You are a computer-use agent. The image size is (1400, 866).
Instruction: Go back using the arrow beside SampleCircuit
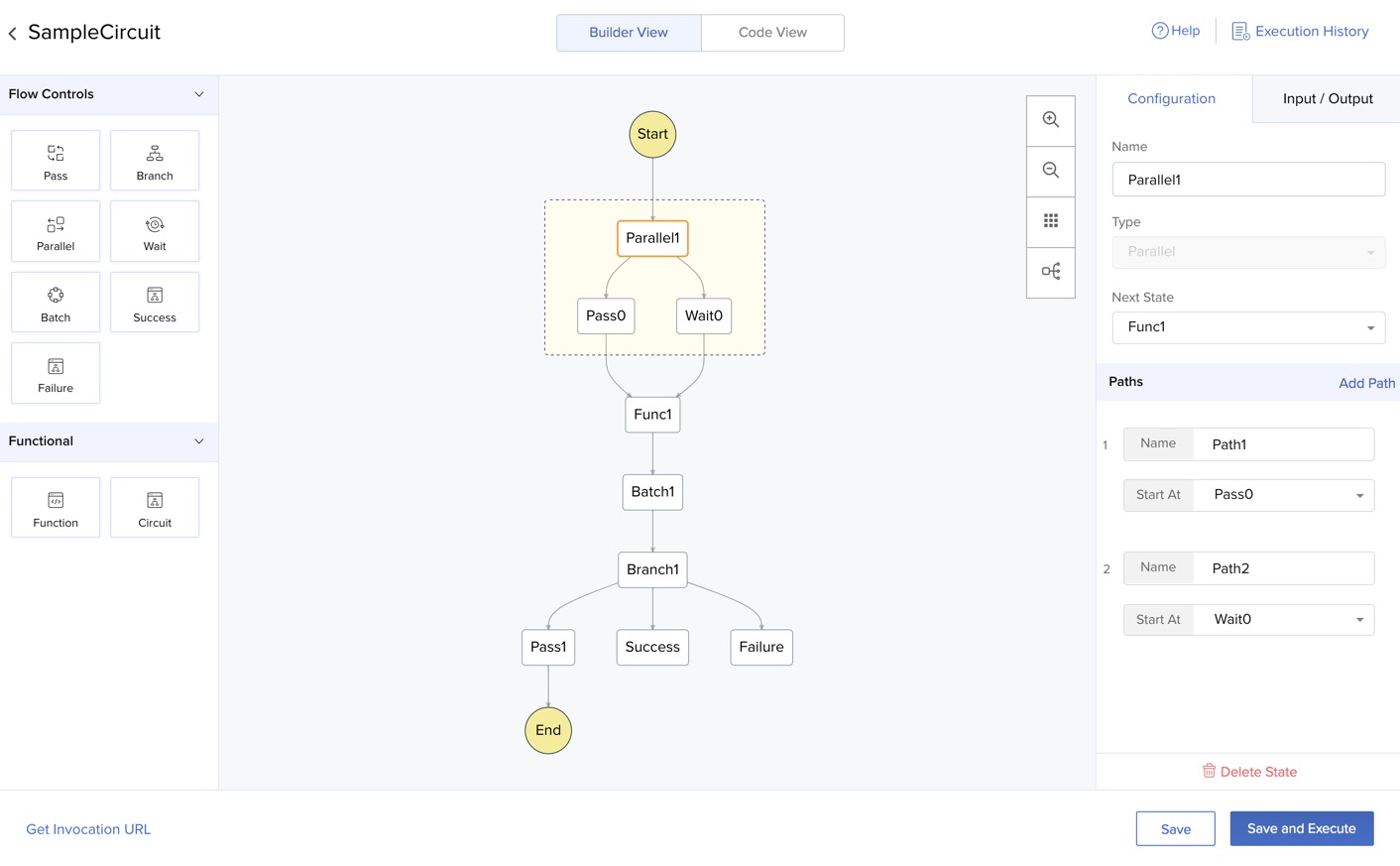coord(13,34)
